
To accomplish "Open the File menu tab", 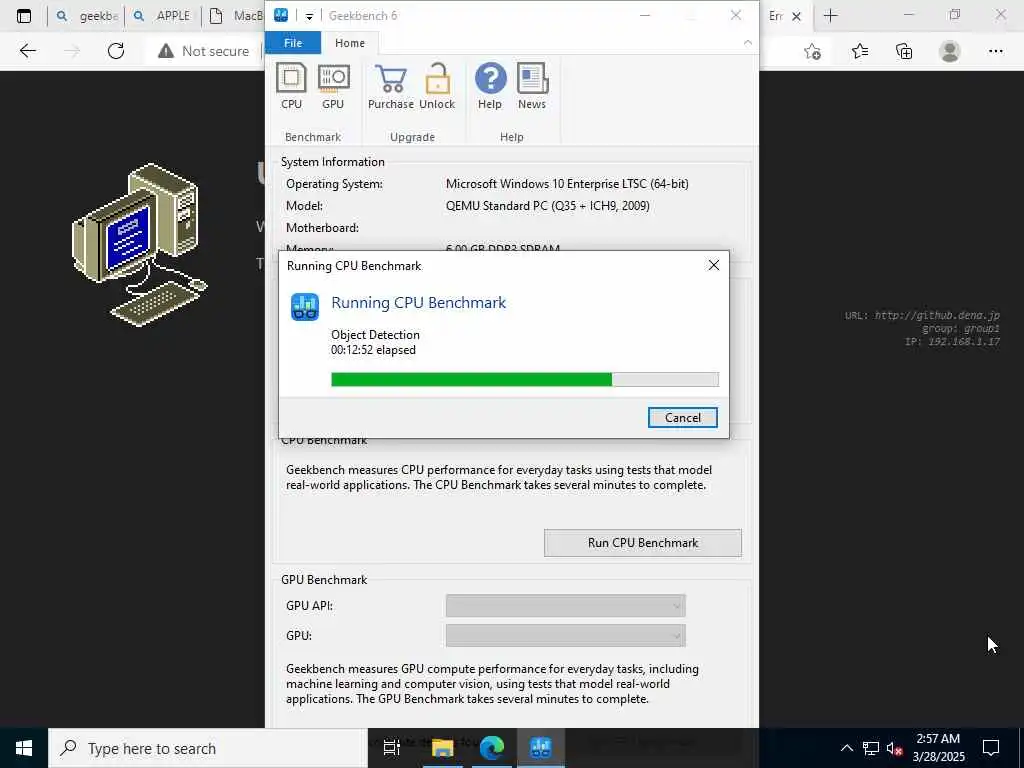I will (x=293, y=43).
